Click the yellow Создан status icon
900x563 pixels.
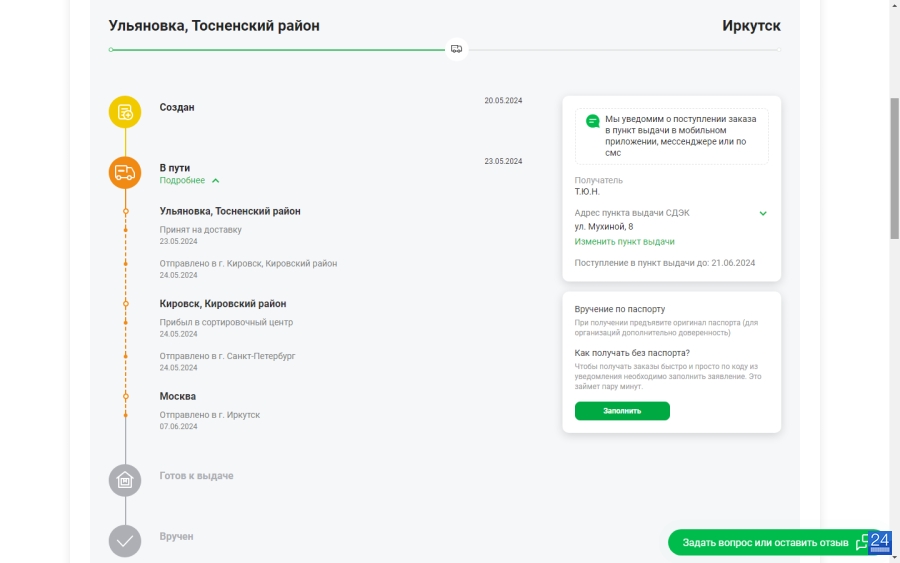coord(125,112)
